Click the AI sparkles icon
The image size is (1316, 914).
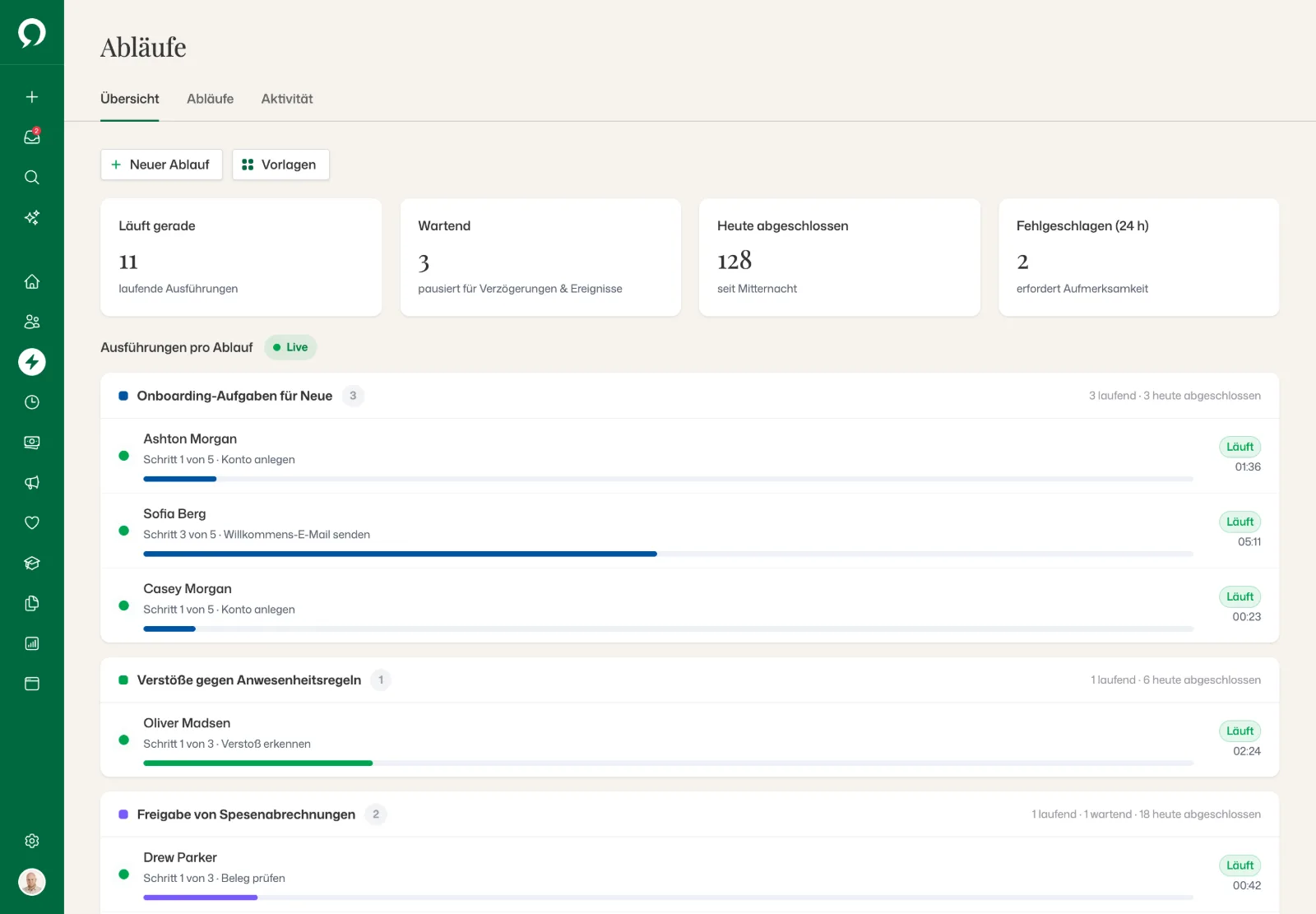click(x=32, y=218)
